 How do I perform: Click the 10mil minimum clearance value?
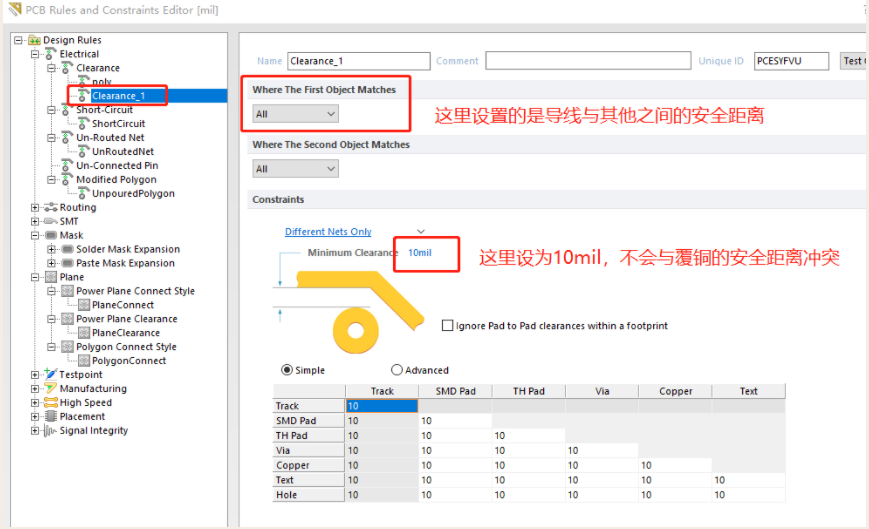pos(420,253)
